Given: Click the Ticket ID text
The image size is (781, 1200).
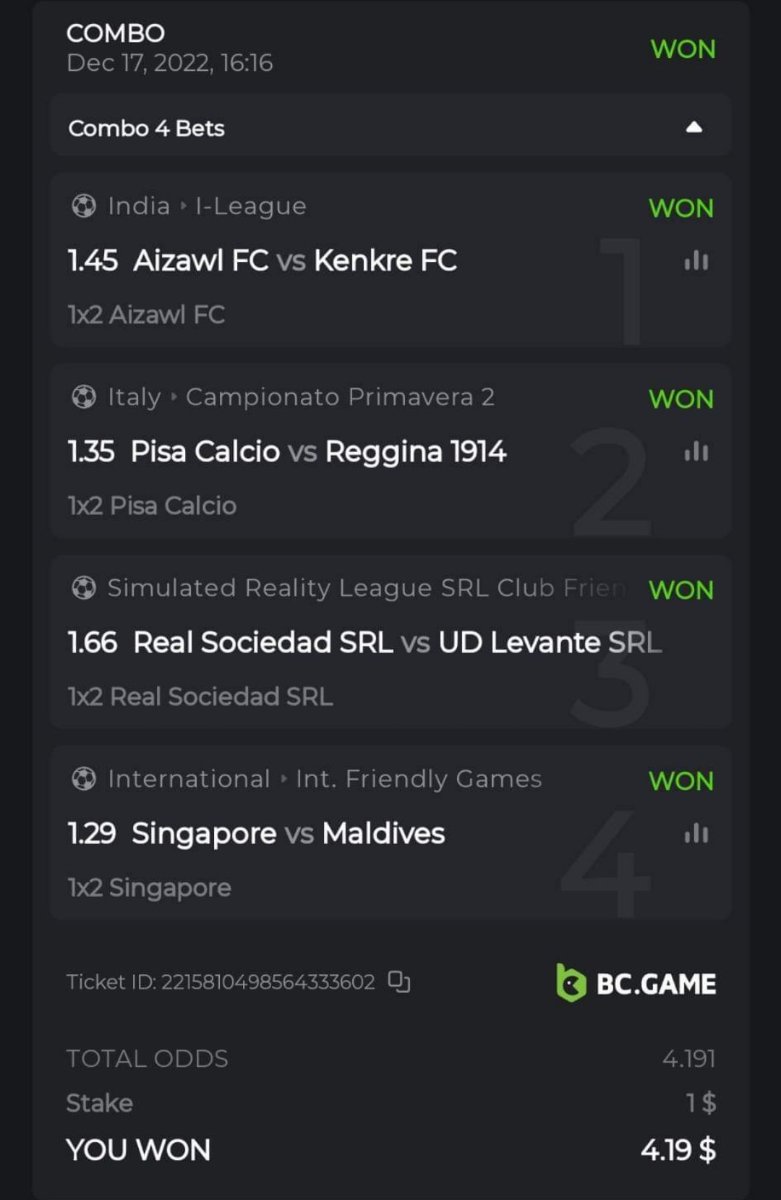Looking at the screenshot, I should [220, 982].
